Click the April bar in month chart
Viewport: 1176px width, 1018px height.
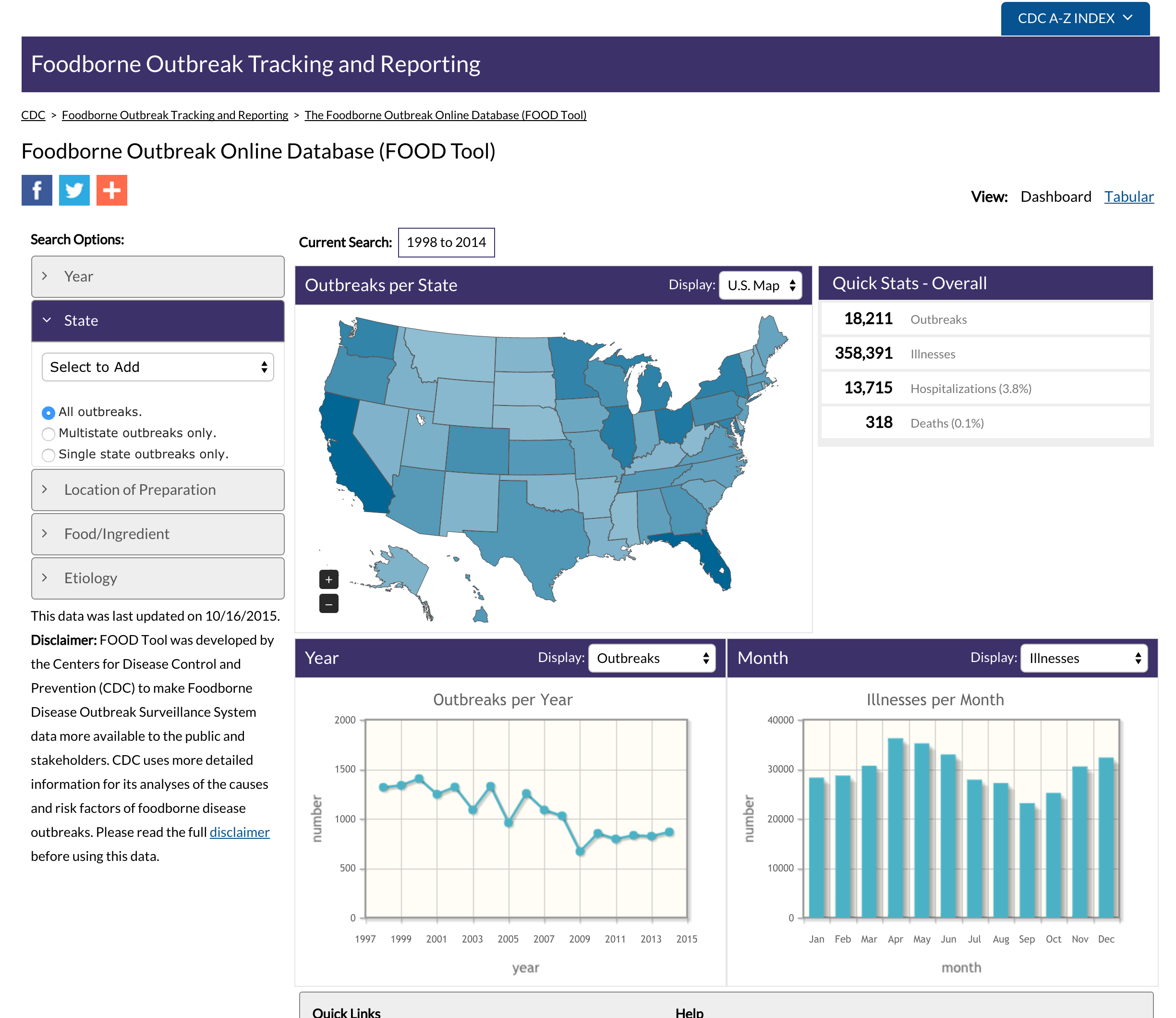click(x=896, y=828)
